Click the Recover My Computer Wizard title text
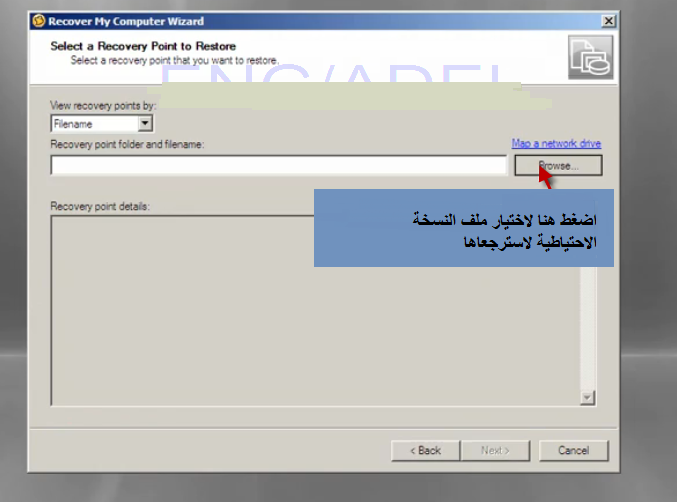 point(126,21)
